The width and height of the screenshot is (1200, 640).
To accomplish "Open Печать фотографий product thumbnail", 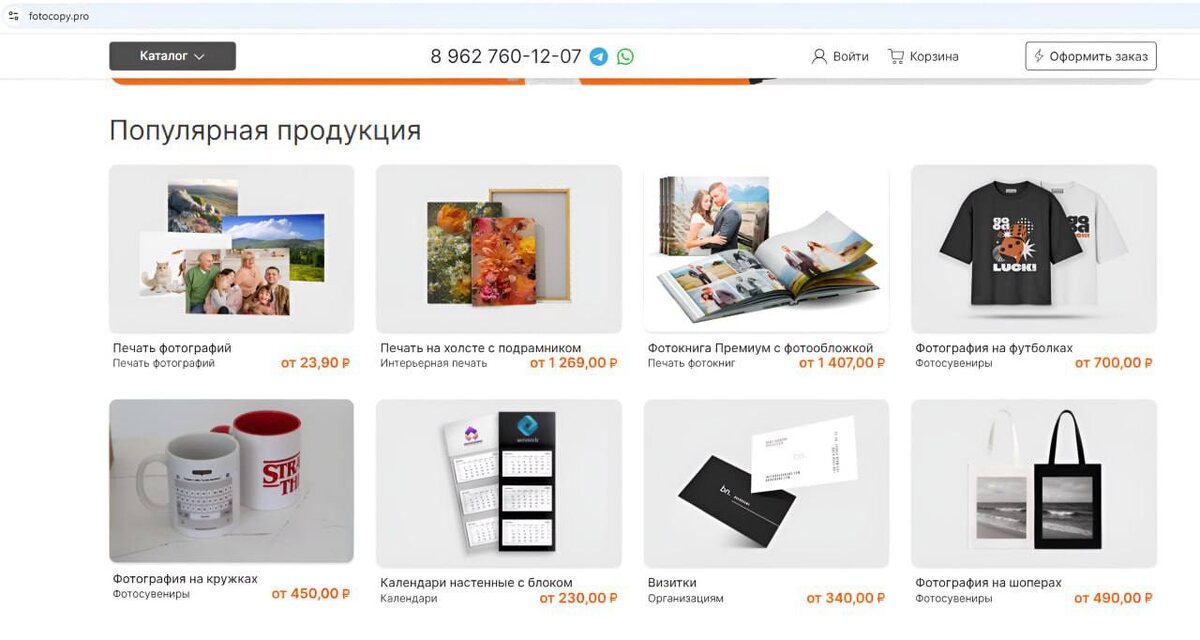I will [231, 249].
